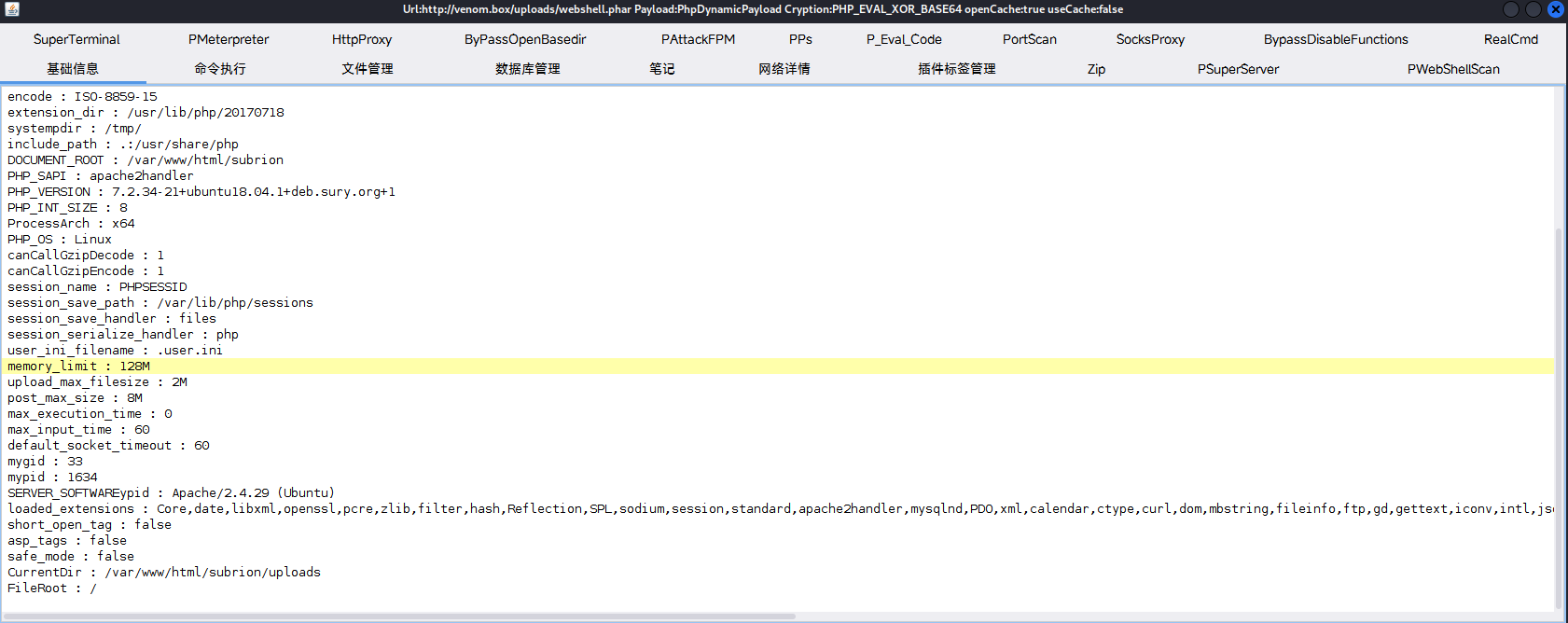The width and height of the screenshot is (1568, 623).
Task: Open the SuperTerminal tab
Action: (x=76, y=39)
